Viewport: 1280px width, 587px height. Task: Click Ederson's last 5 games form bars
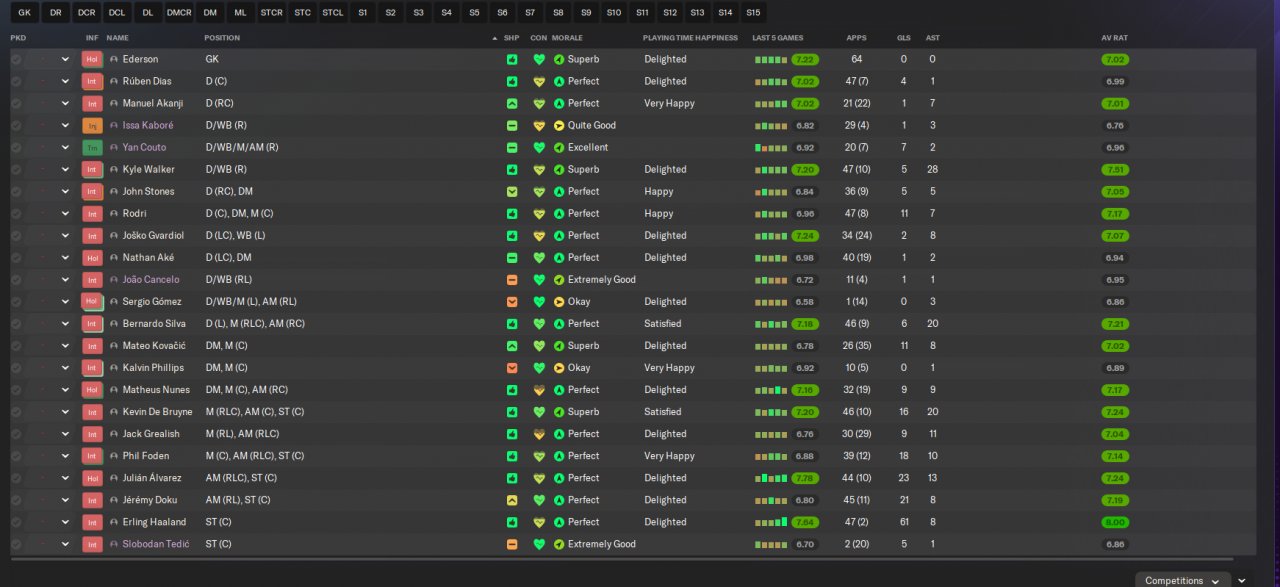coord(770,59)
